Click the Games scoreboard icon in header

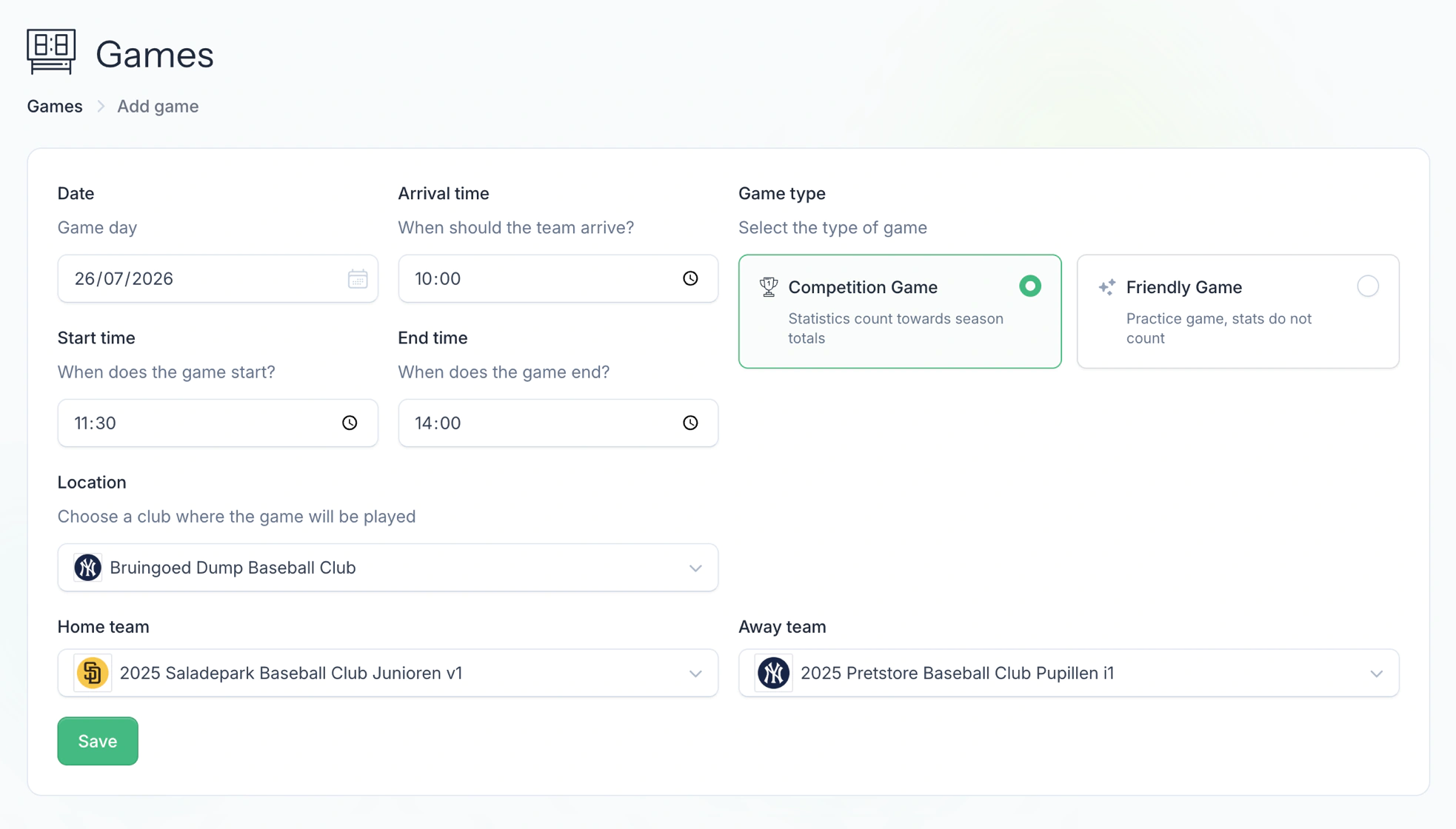tap(51, 52)
